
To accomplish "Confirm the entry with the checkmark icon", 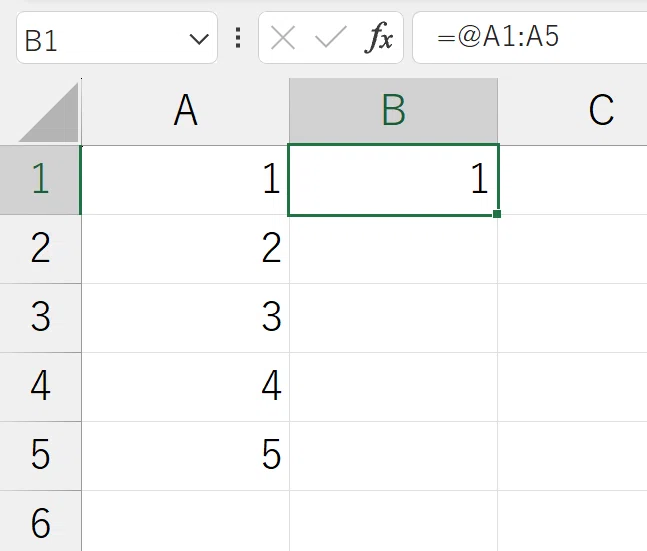I will [331, 38].
